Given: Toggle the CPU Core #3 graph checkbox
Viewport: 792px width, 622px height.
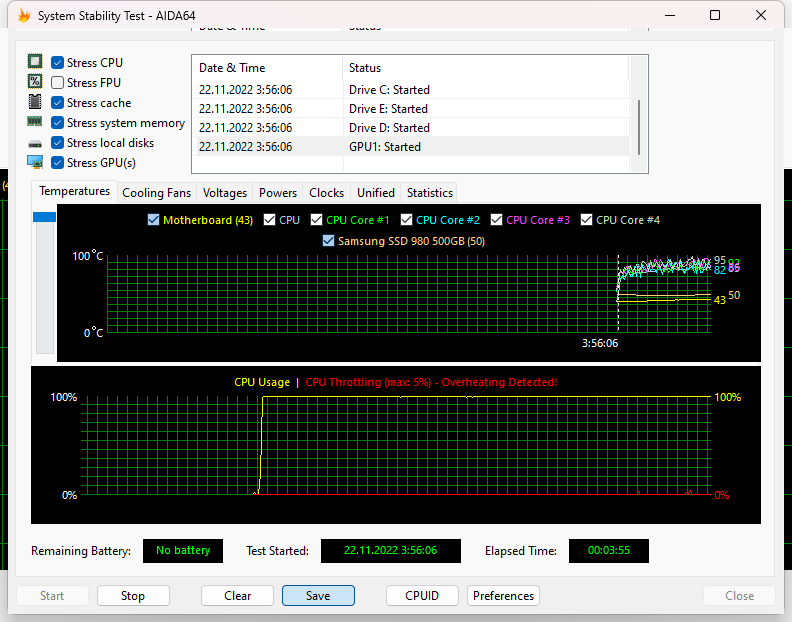Looking at the screenshot, I should pyautogui.click(x=497, y=220).
